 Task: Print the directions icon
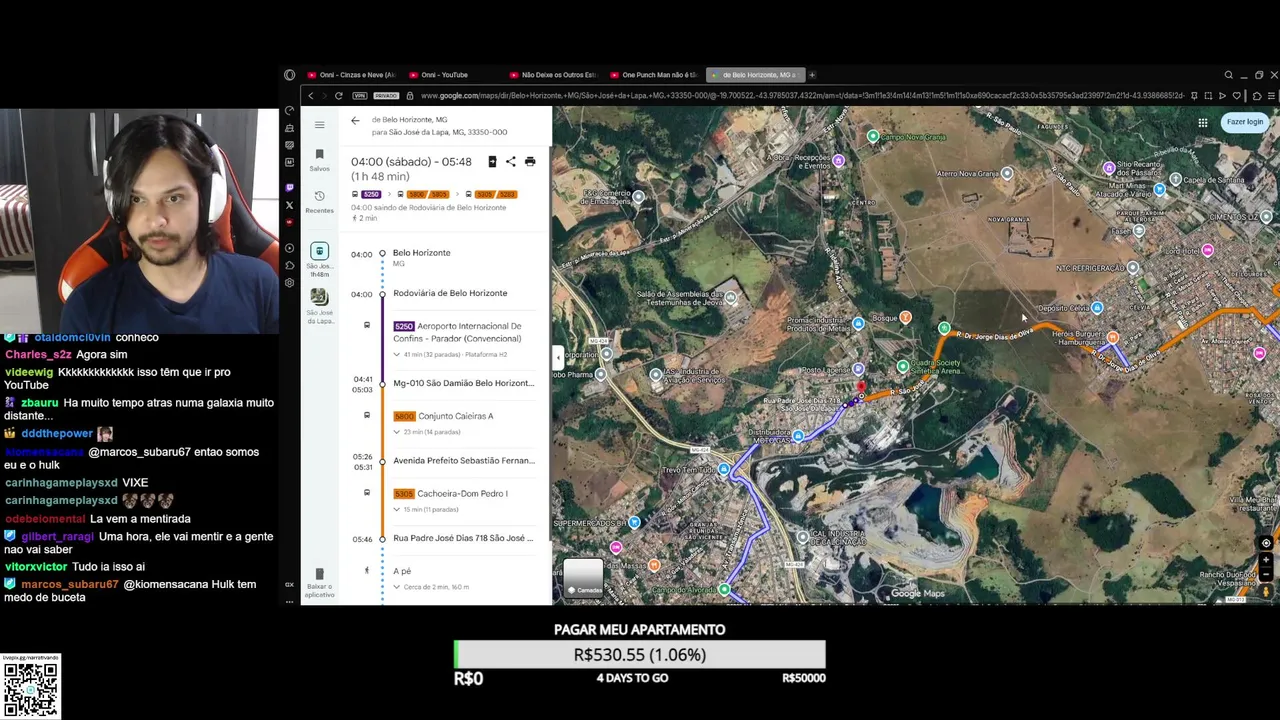click(x=530, y=162)
